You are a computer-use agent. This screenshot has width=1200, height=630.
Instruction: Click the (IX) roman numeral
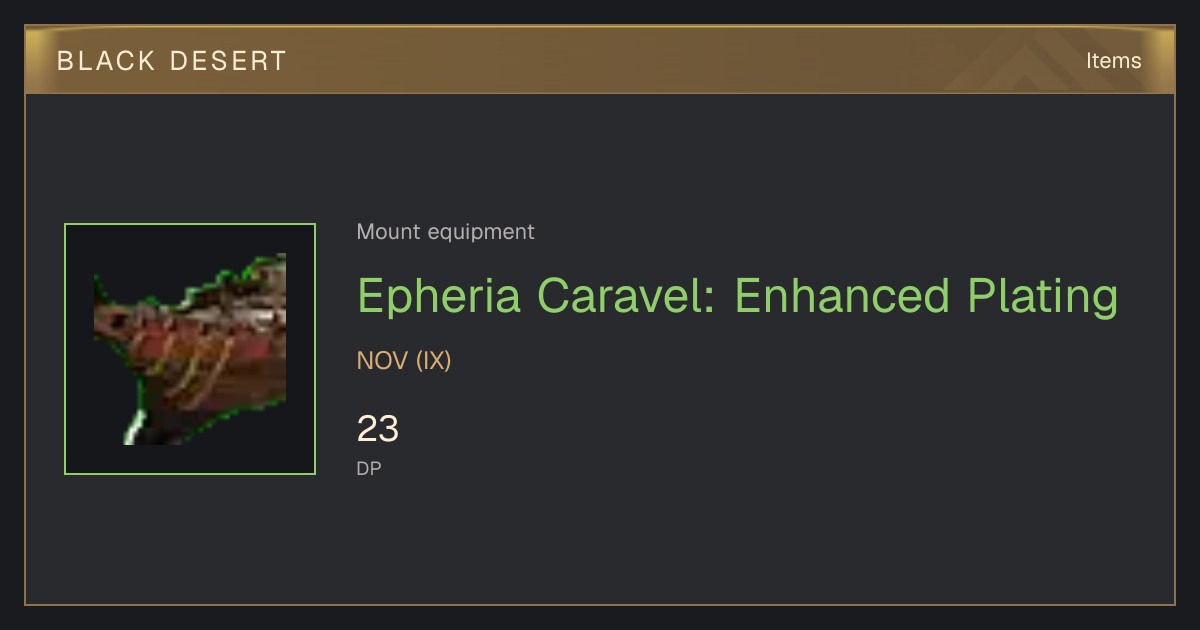(x=434, y=361)
